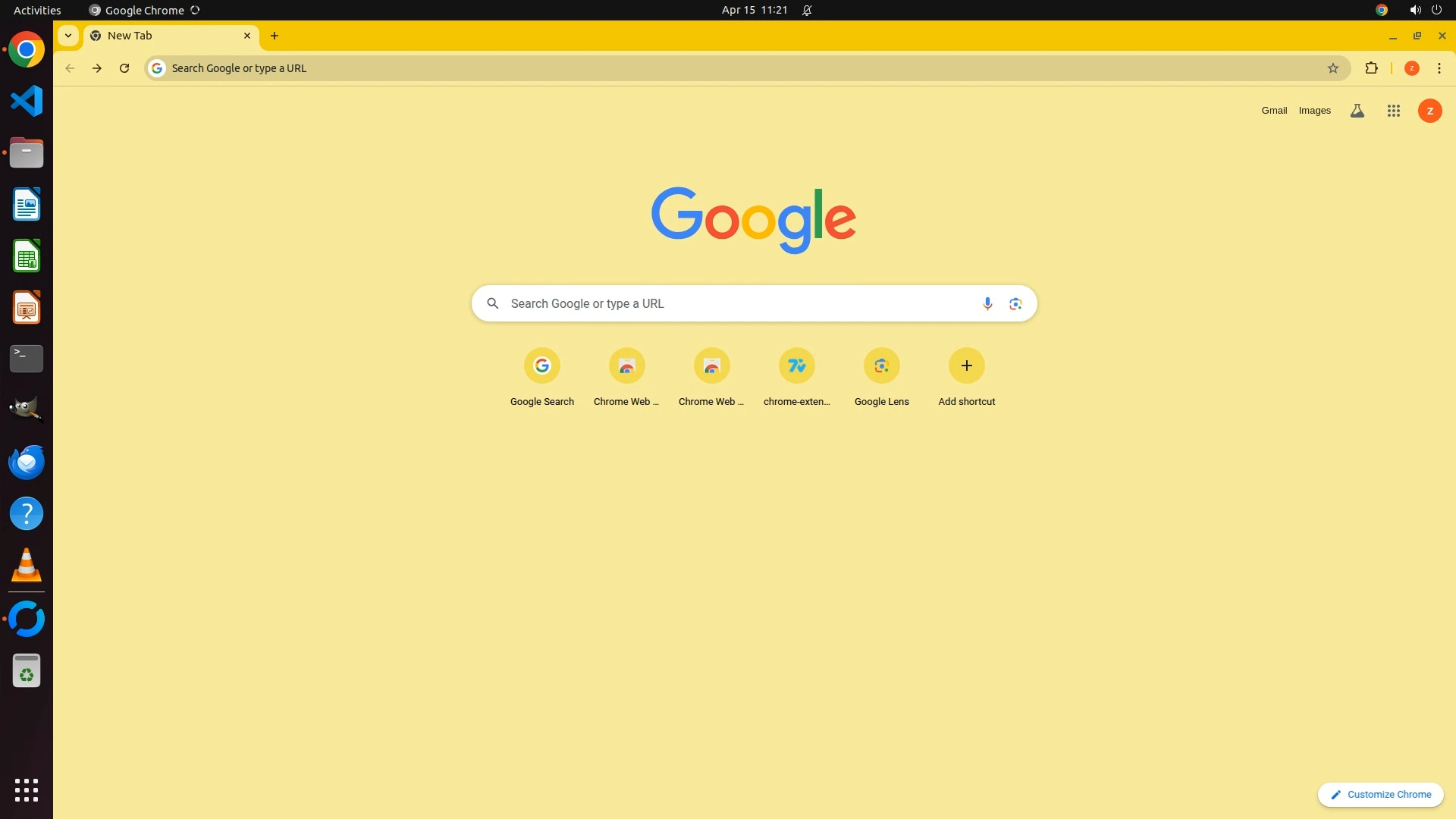This screenshot has height=819, width=1456.
Task: Click the Customize Chrome button
Action: 1380,794
